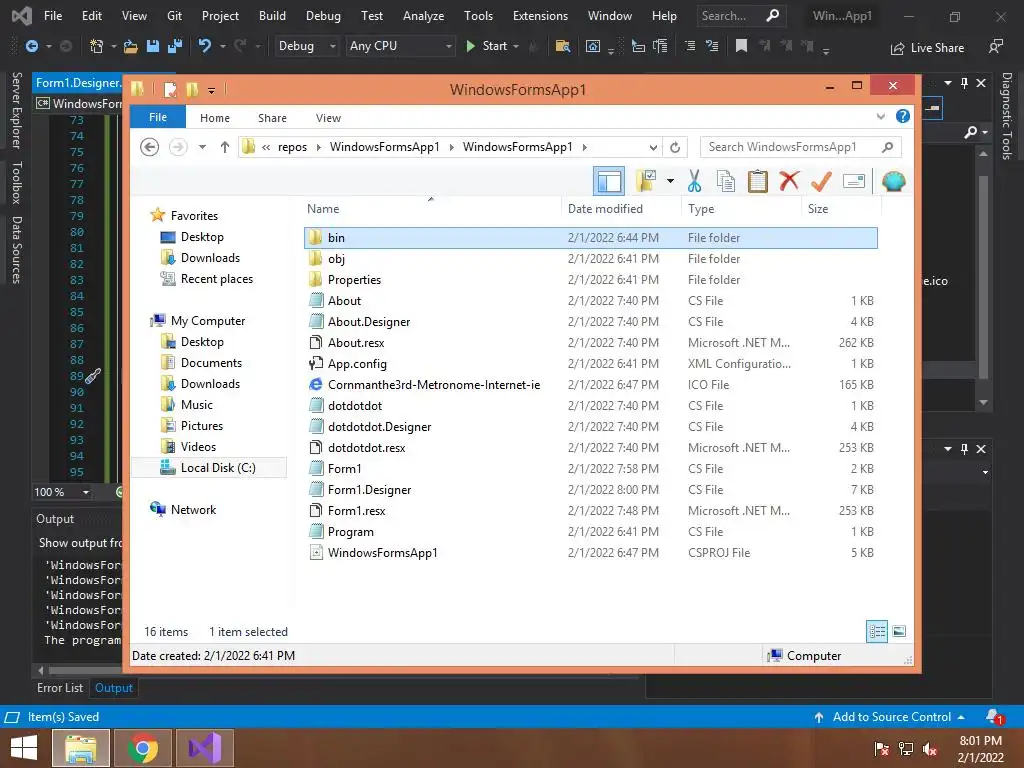Toggle pin on upper Visual Studio panel
The height and width of the screenshot is (768, 1024).
tap(965, 83)
